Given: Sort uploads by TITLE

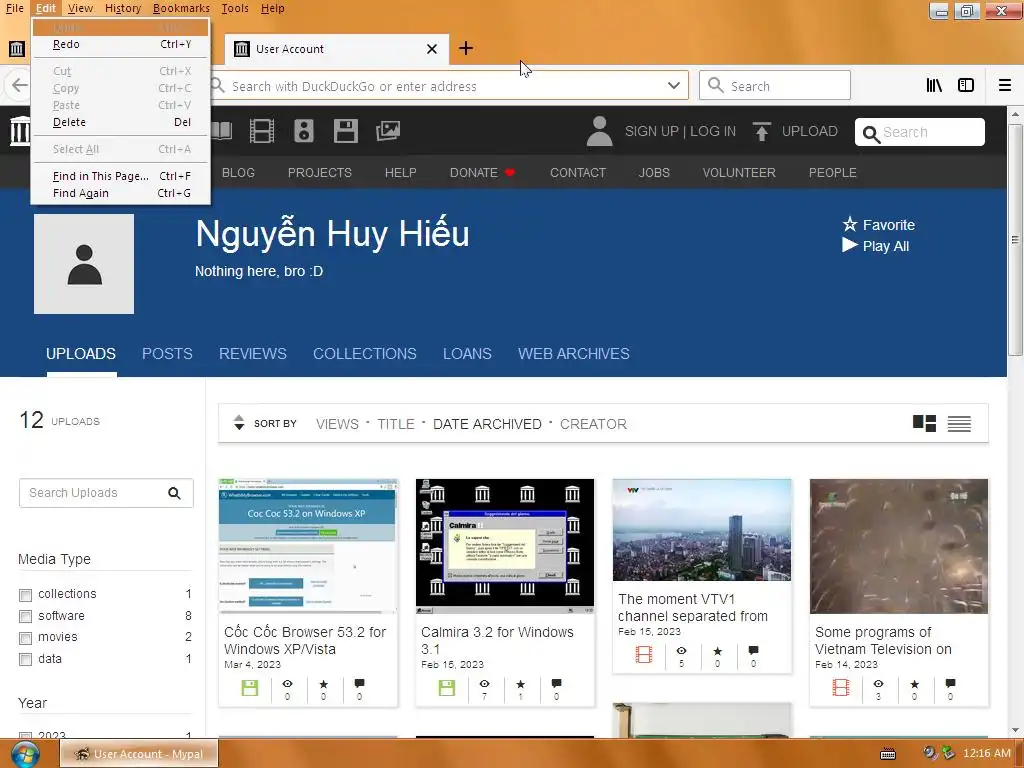Looking at the screenshot, I should pos(396,424).
